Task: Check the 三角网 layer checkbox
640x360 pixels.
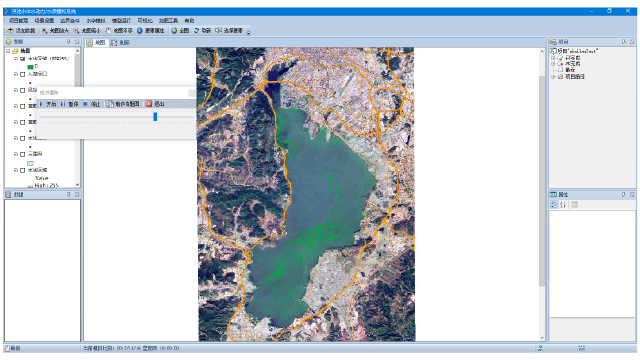Action: tap(22, 154)
